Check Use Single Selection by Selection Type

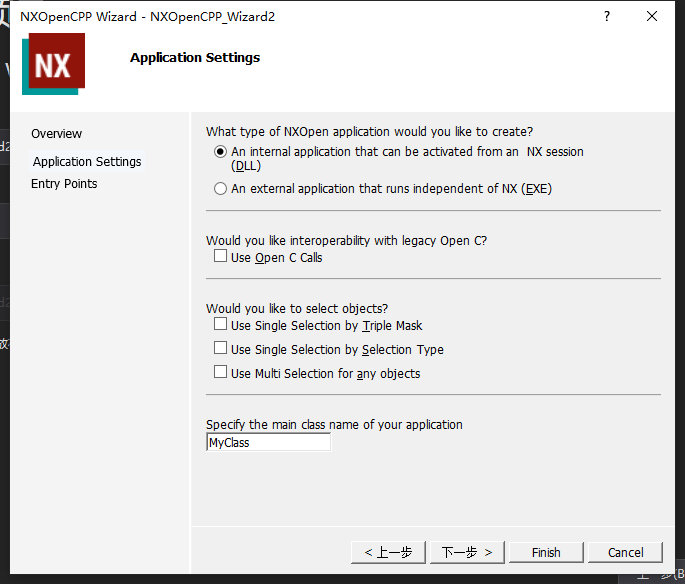tap(220, 348)
